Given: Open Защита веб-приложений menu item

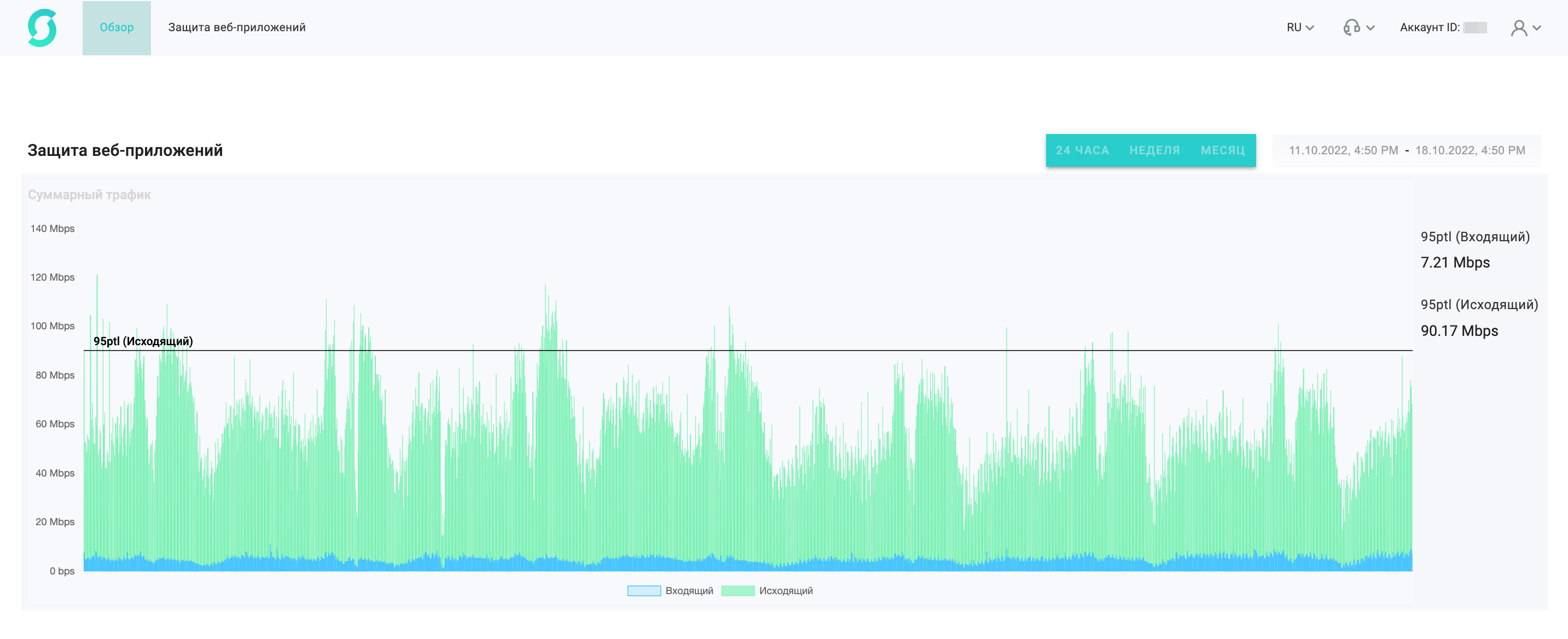Looking at the screenshot, I should [237, 27].
